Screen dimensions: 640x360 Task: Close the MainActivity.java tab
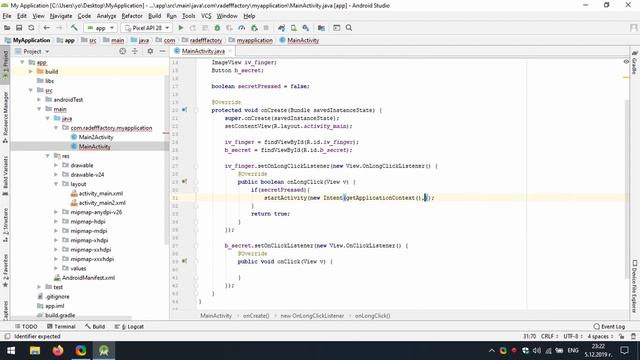(230, 51)
